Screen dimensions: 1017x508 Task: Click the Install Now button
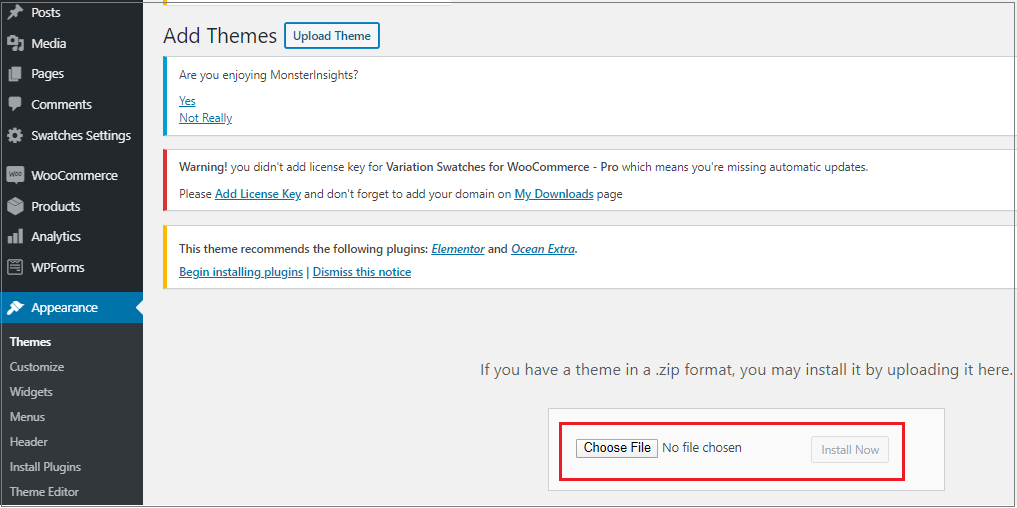850,450
